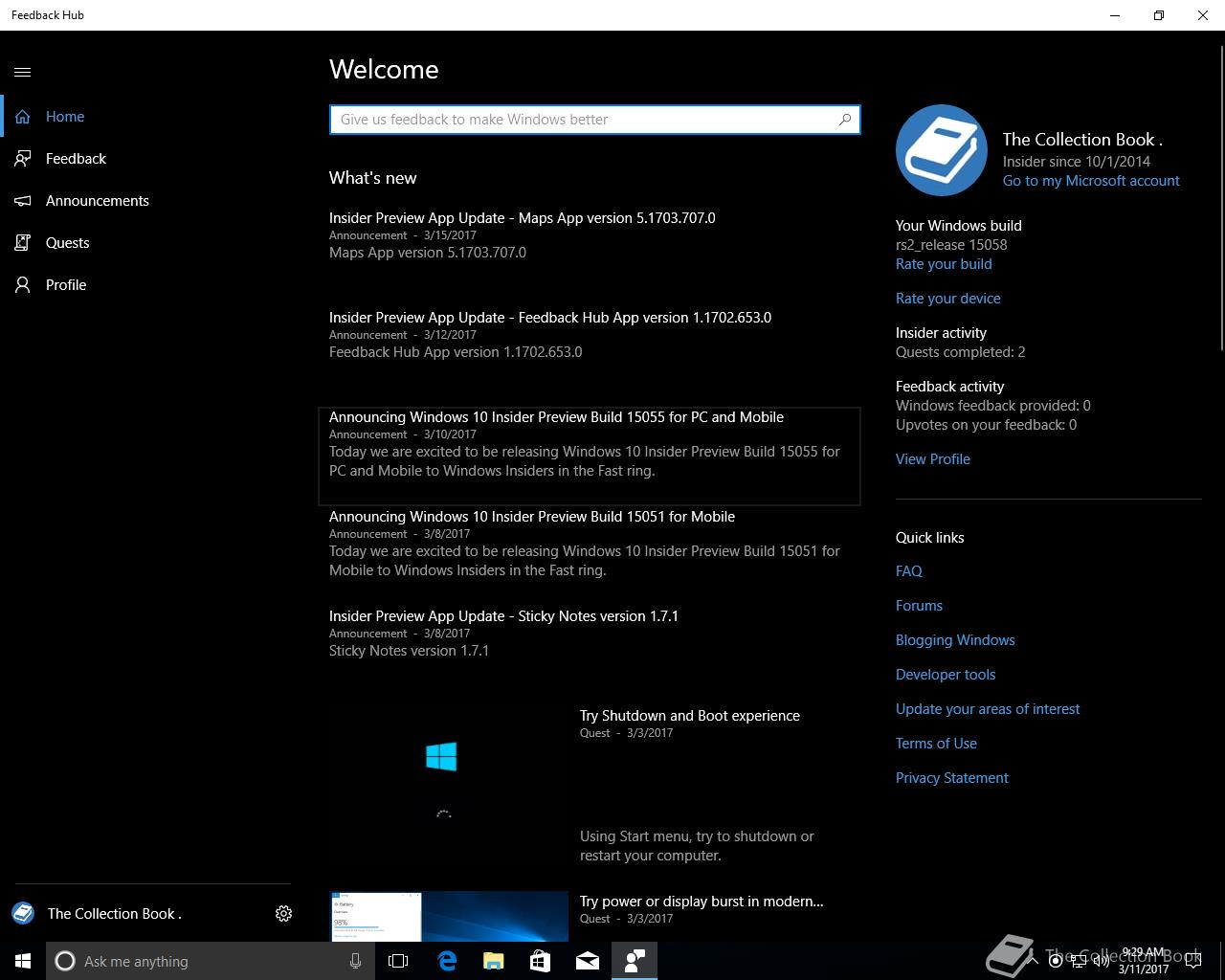Open 'Blogging Windows' quick link
Viewport: 1225px width, 980px height.
pyautogui.click(x=955, y=640)
